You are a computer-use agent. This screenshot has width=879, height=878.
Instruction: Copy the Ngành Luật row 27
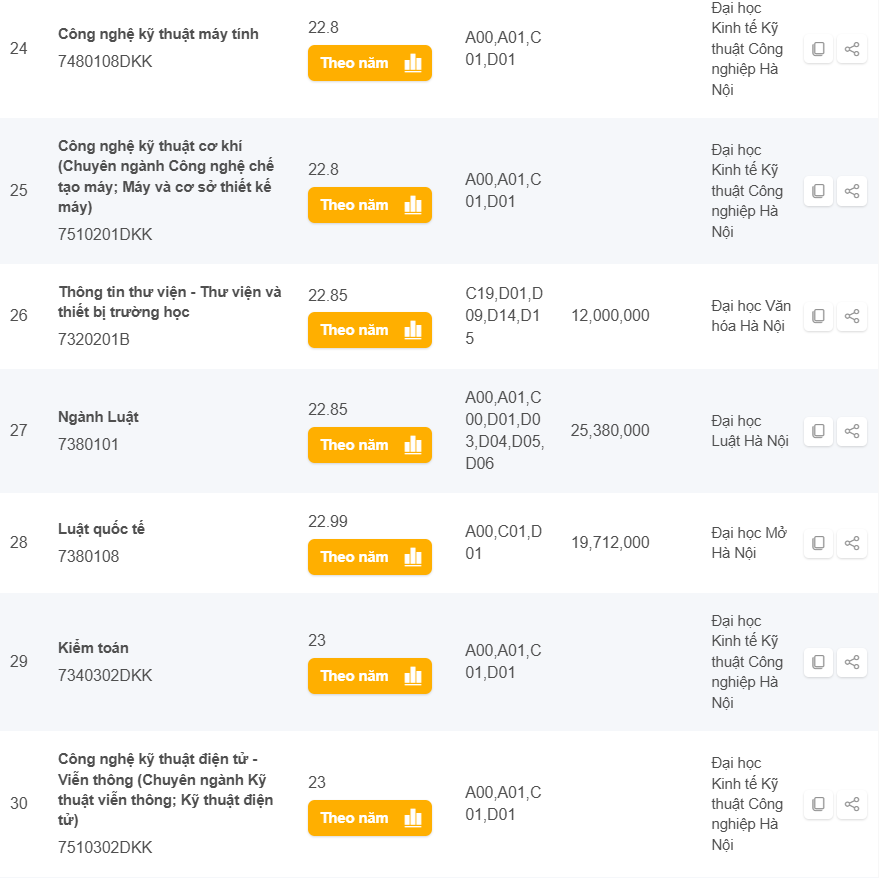[818, 431]
